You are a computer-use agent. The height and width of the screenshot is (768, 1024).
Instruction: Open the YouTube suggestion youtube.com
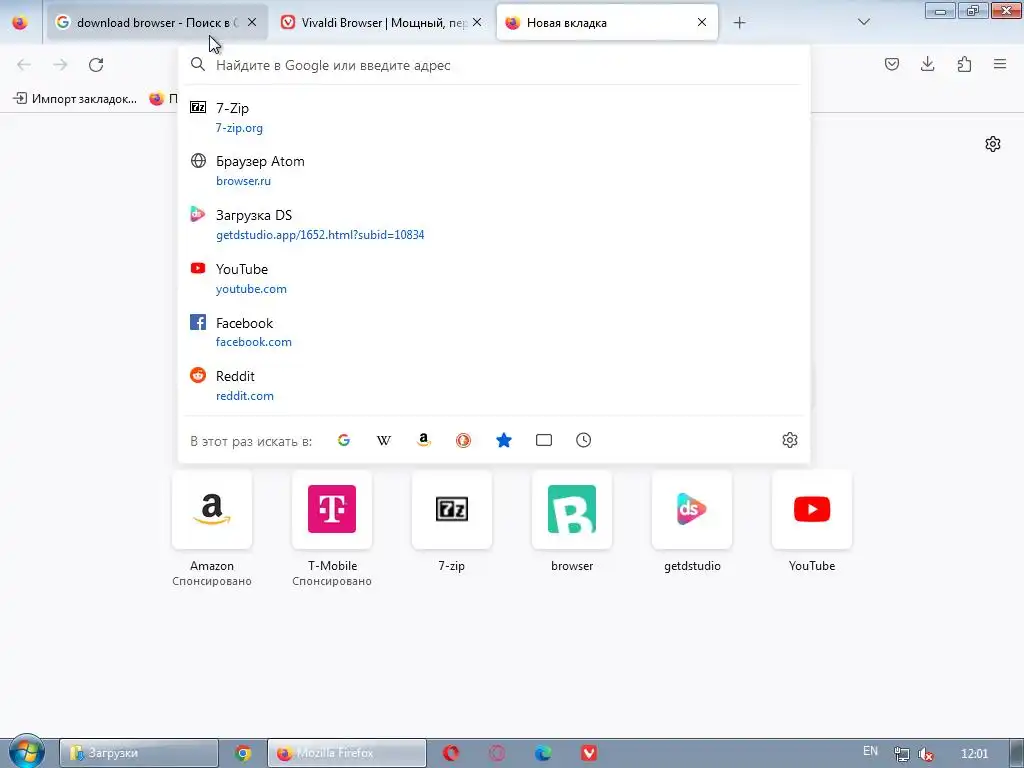[494, 278]
